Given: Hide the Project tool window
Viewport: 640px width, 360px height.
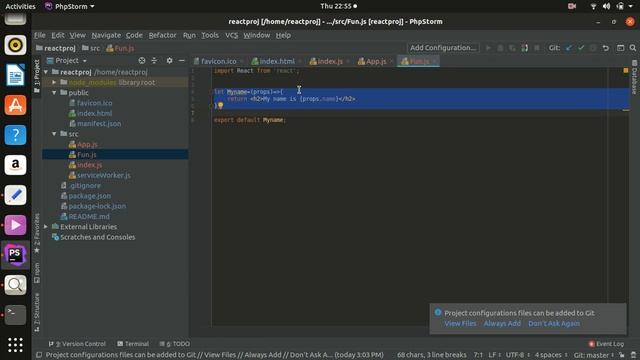Looking at the screenshot, I should click(182, 60).
